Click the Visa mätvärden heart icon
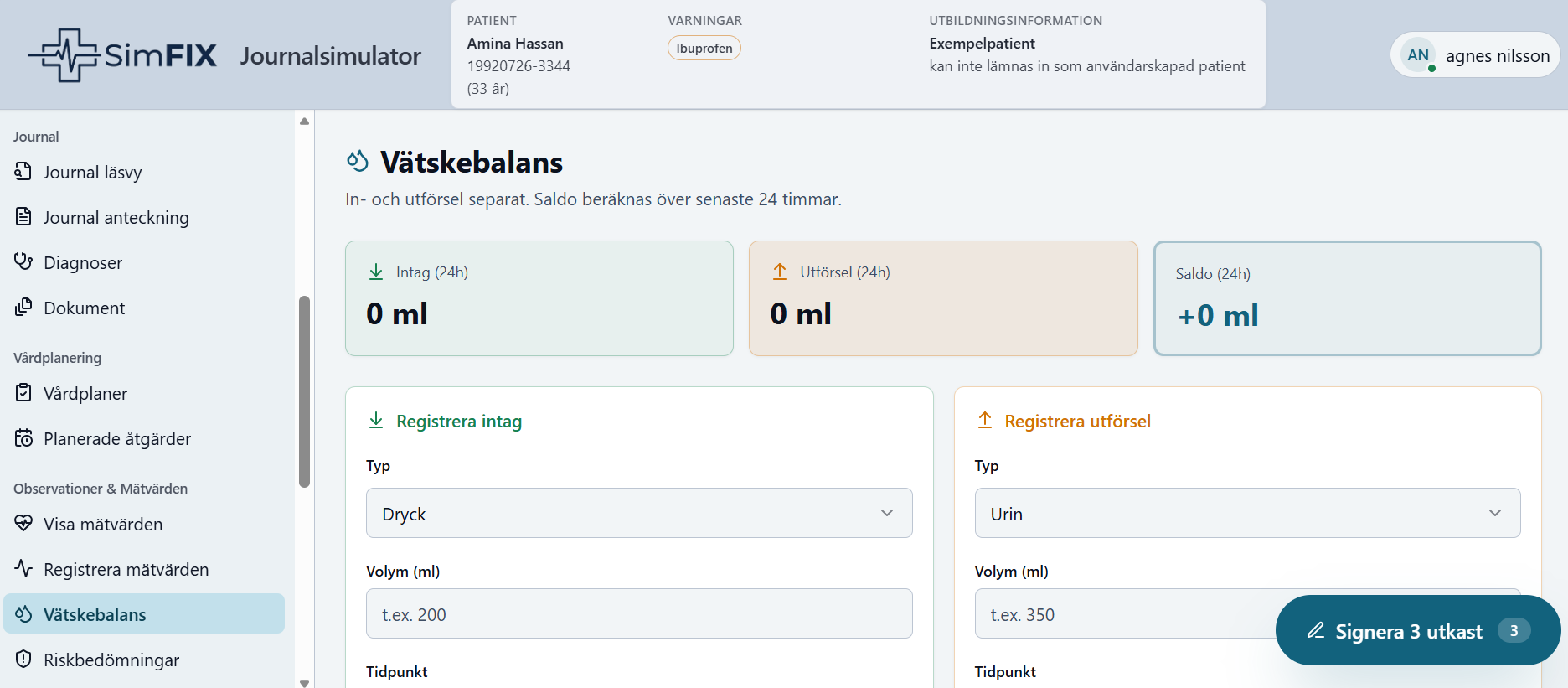Viewport: 1568px width, 688px height. (x=23, y=524)
